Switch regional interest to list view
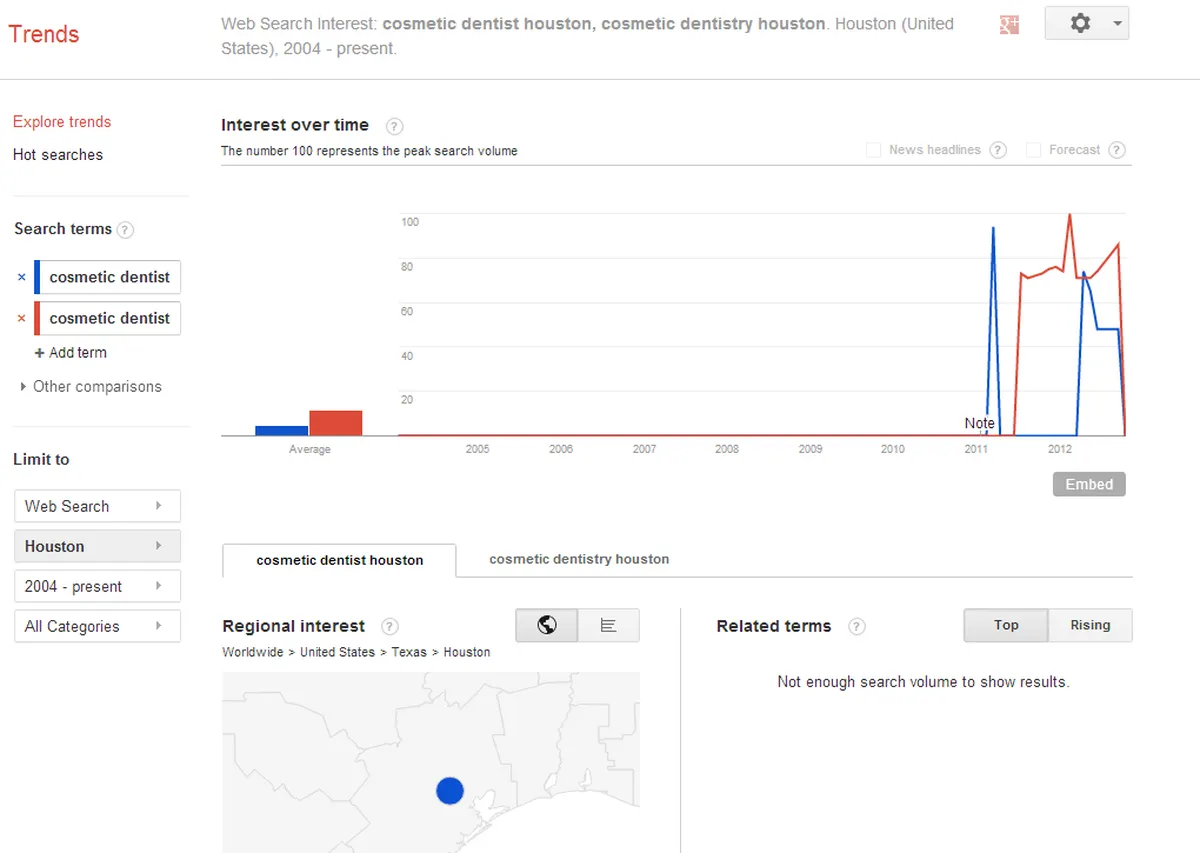 (x=608, y=625)
